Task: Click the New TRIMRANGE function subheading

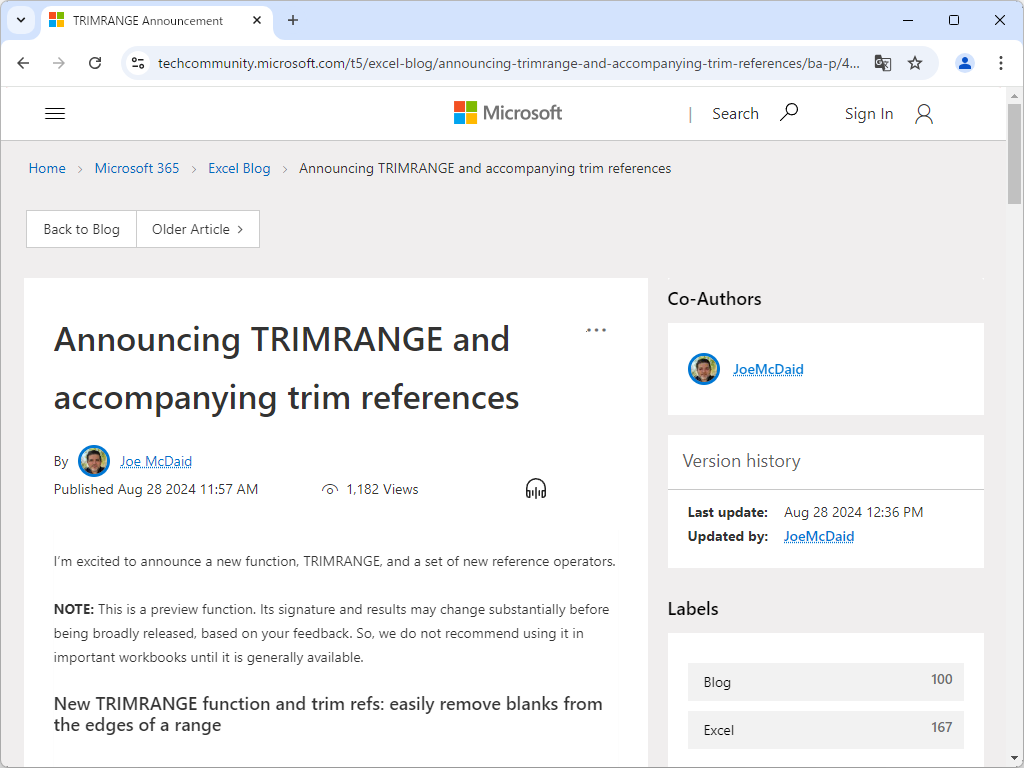Action: [x=328, y=714]
